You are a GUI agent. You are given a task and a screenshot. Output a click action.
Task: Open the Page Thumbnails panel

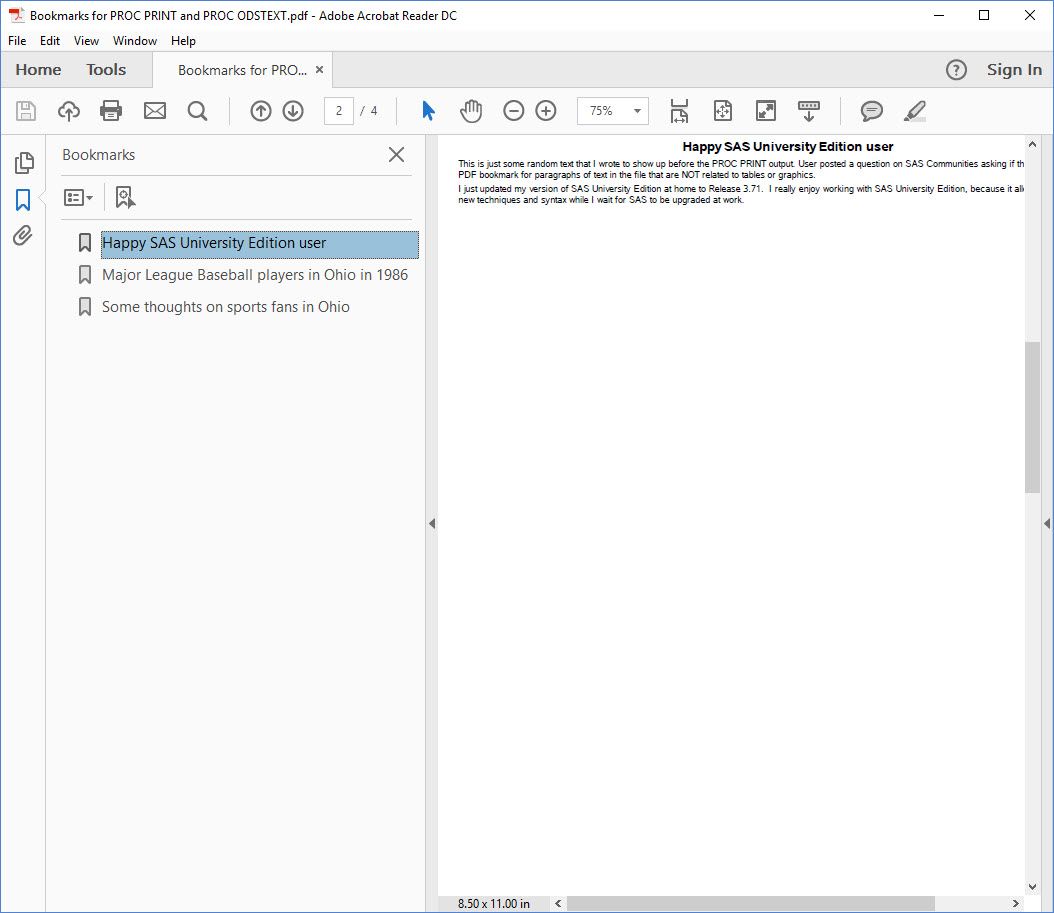click(24, 162)
